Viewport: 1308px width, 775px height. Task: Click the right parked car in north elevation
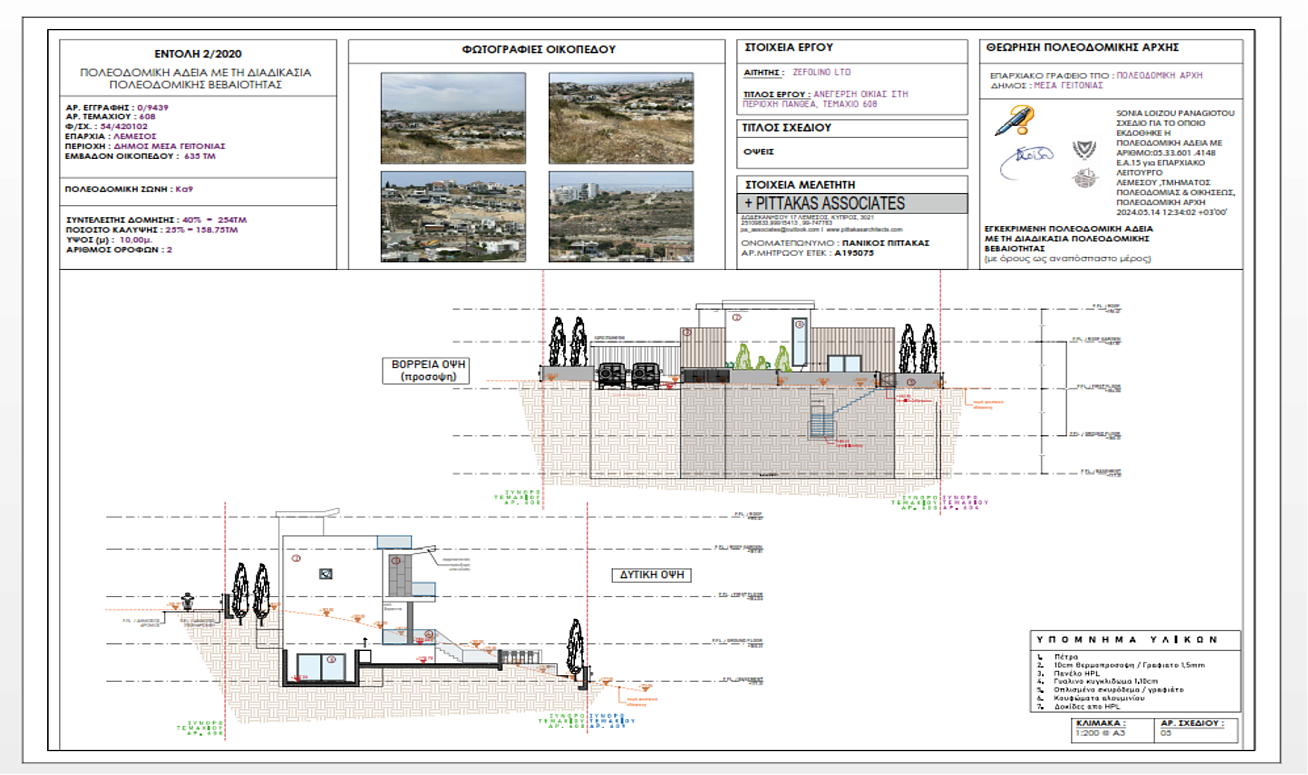pos(643,374)
